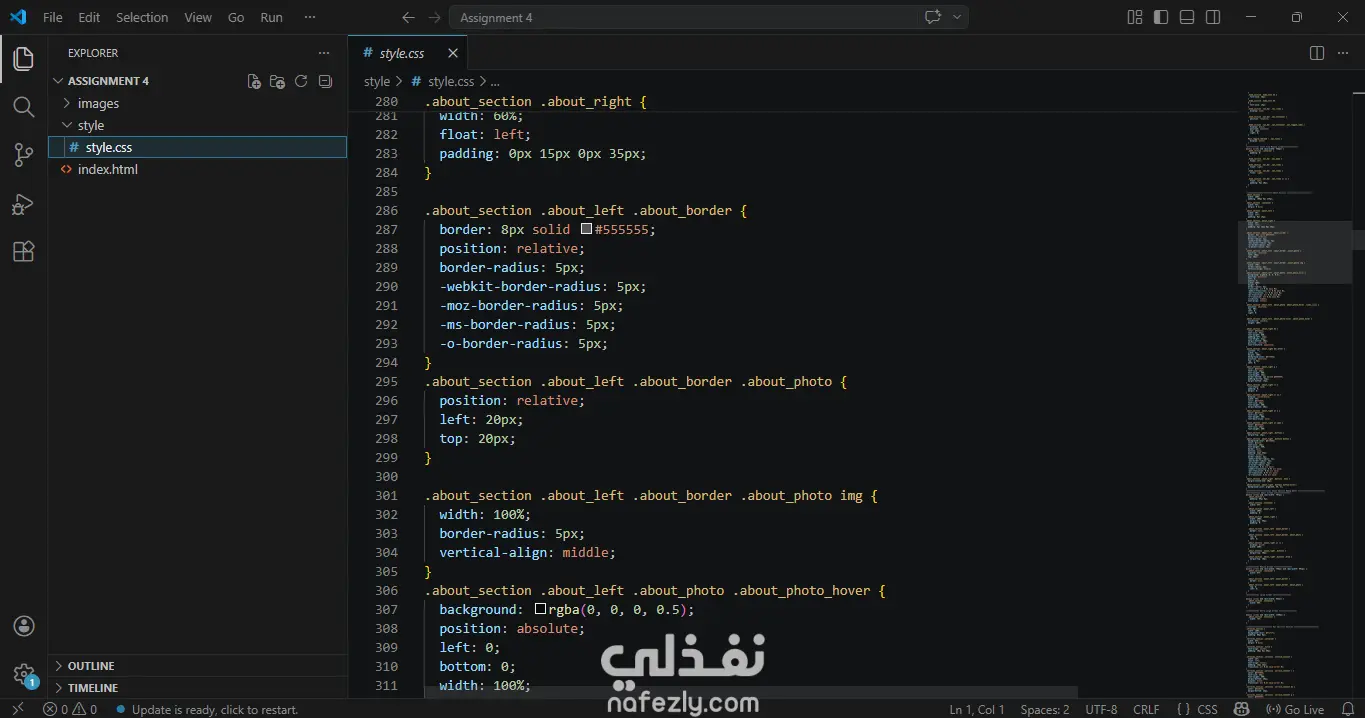1365x718 pixels.
Task: Open the Go menu
Action: [x=236, y=17]
